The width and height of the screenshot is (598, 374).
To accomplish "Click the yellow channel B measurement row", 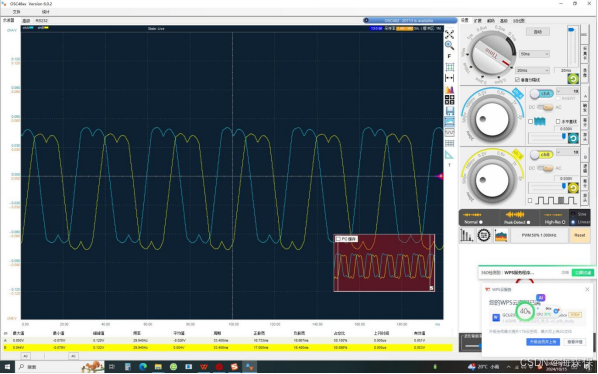I will [227, 348].
